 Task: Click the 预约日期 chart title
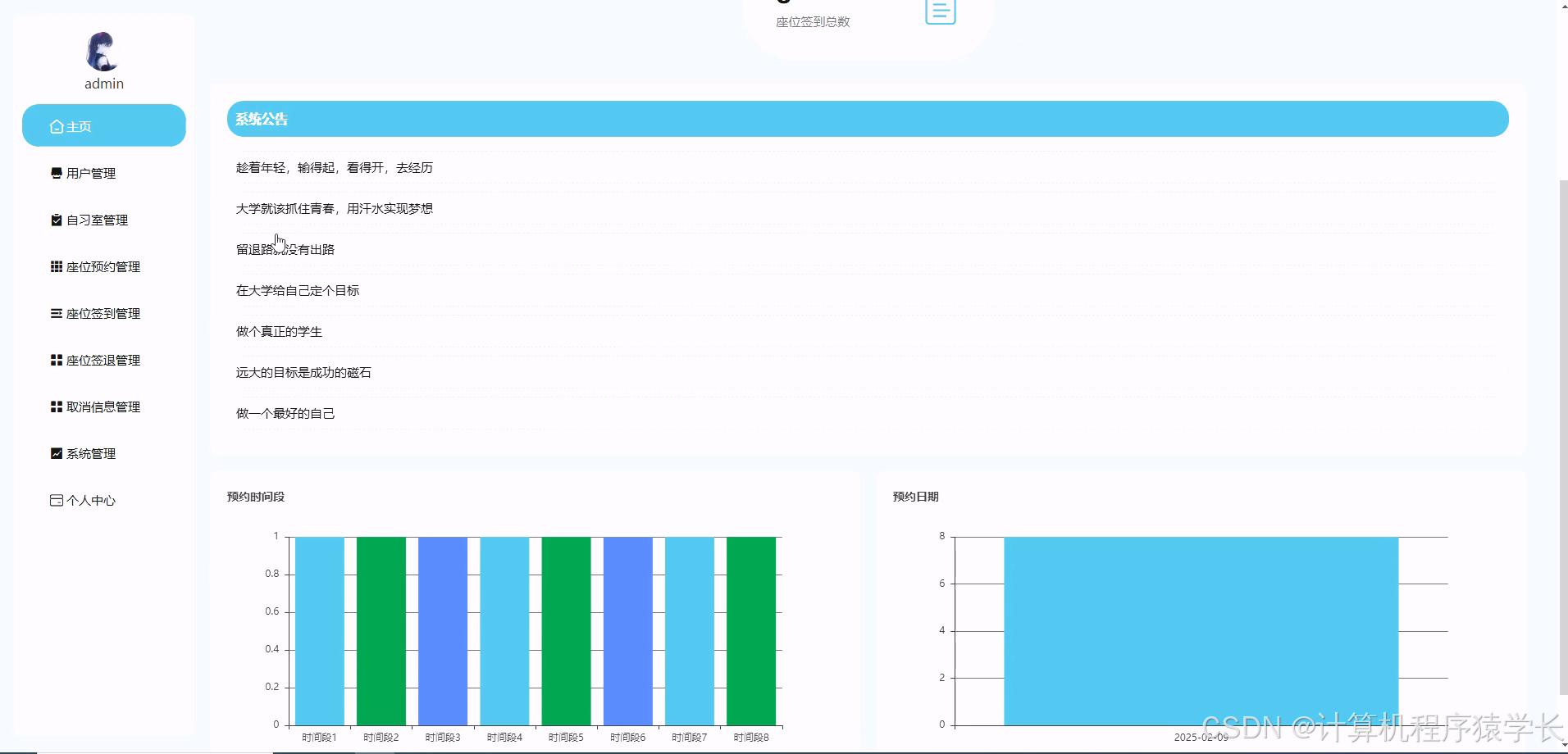click(916, 497)
